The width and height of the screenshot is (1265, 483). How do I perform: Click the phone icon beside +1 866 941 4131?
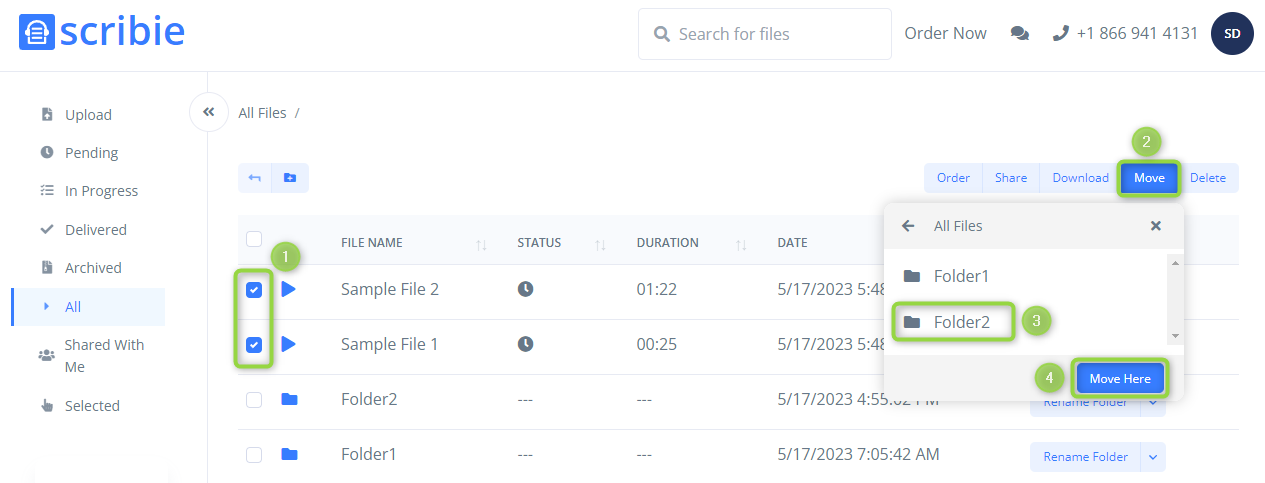point(1061,33)
